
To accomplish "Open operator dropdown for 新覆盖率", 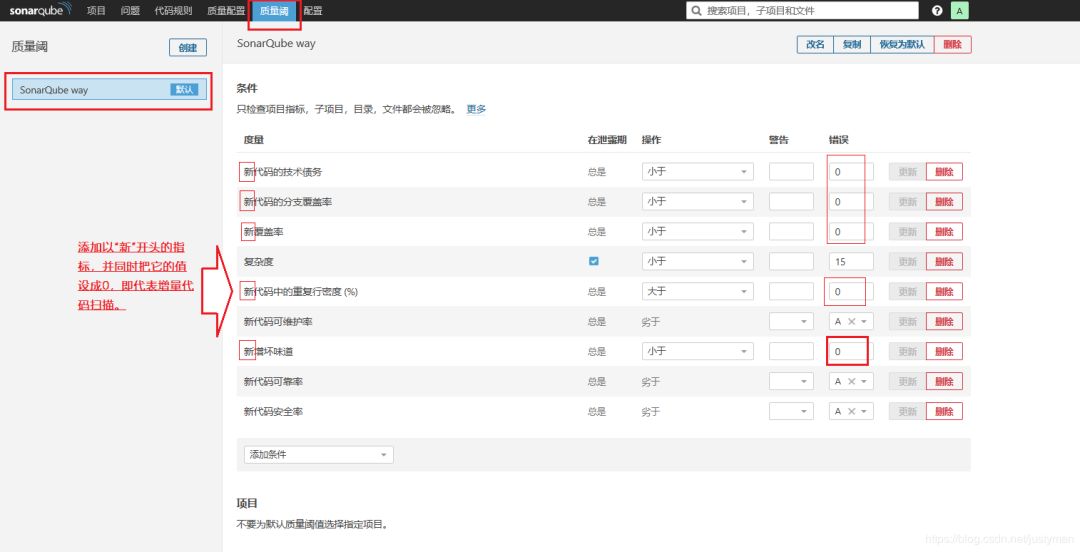I will pos(697,232).
